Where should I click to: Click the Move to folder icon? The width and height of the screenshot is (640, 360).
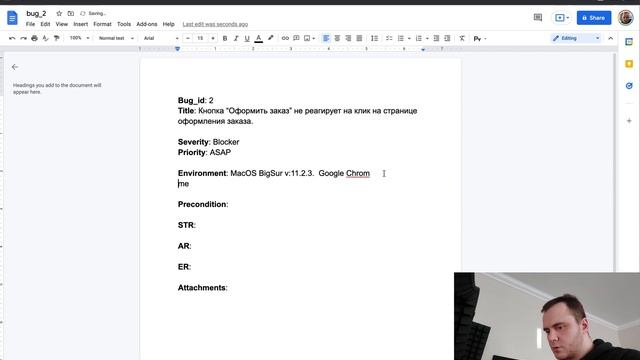(71, 13)
